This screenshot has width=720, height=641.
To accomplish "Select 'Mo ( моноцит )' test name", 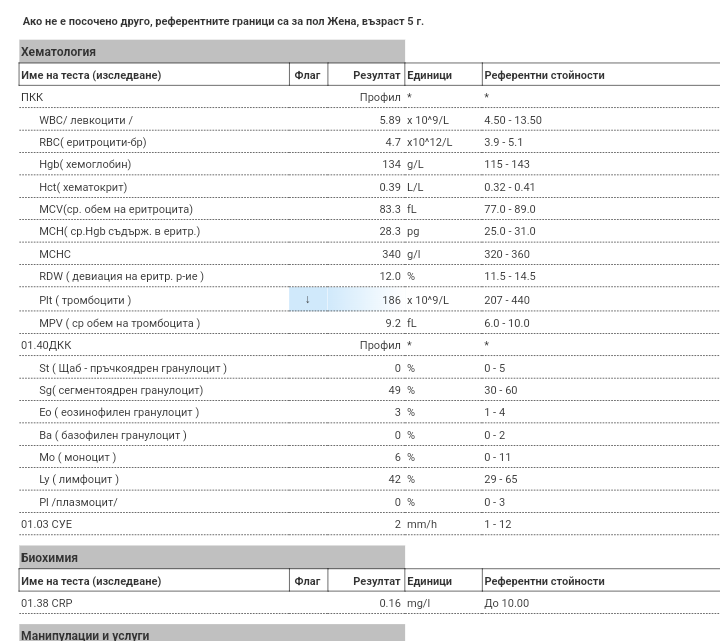I will click(78, 457).
